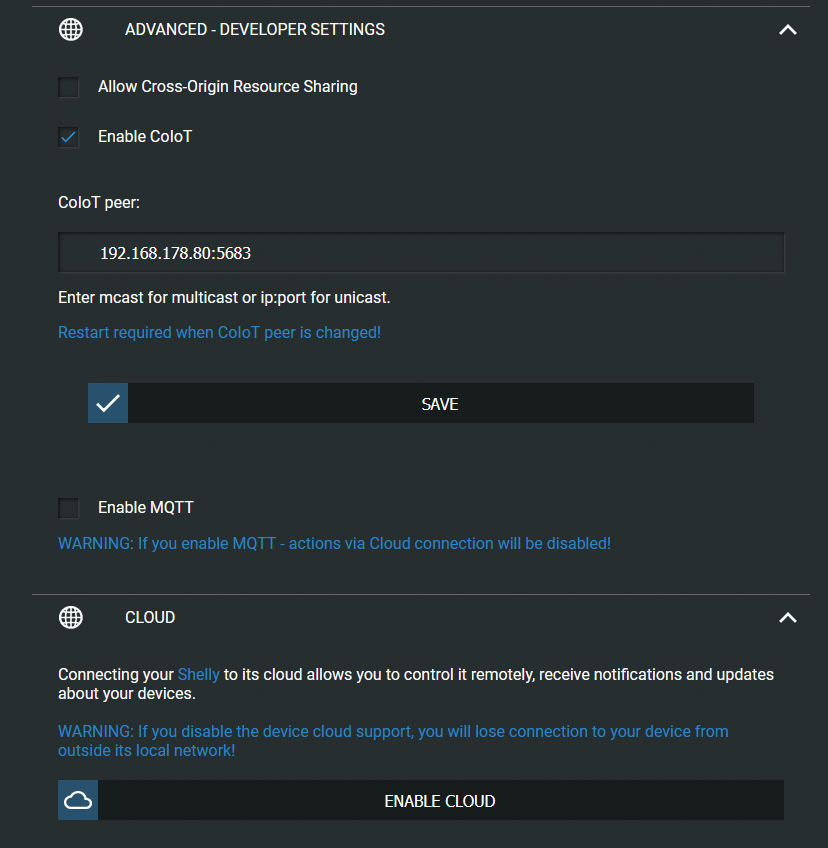Collapse the Cloud section using its chevron
Screen dimensions: 828x848
pyautogui.click(x=788, y=618)
